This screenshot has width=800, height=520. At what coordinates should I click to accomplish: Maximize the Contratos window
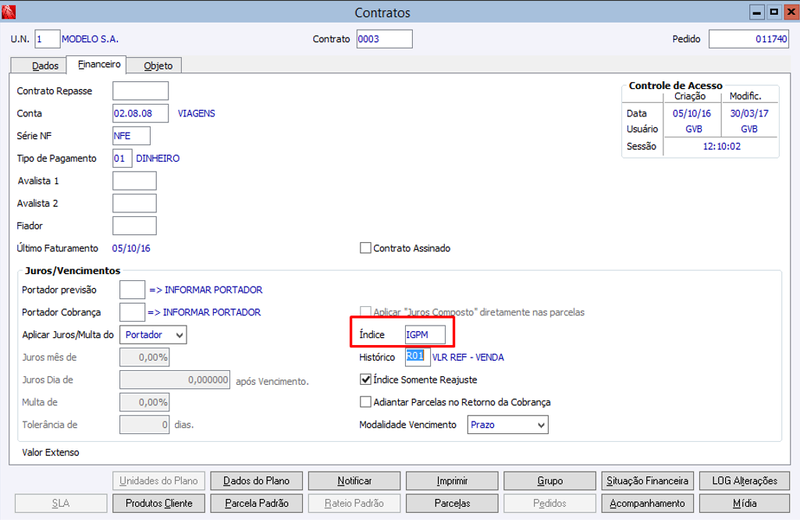point(774,12)
